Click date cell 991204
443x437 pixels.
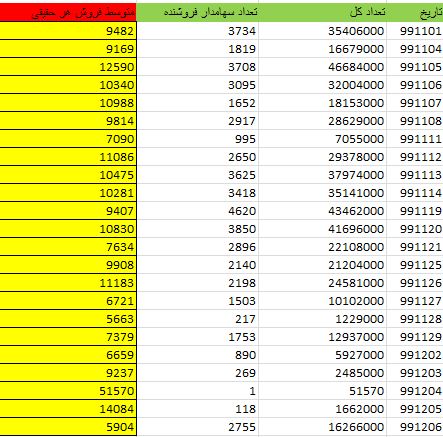click(x=415, y=391)
